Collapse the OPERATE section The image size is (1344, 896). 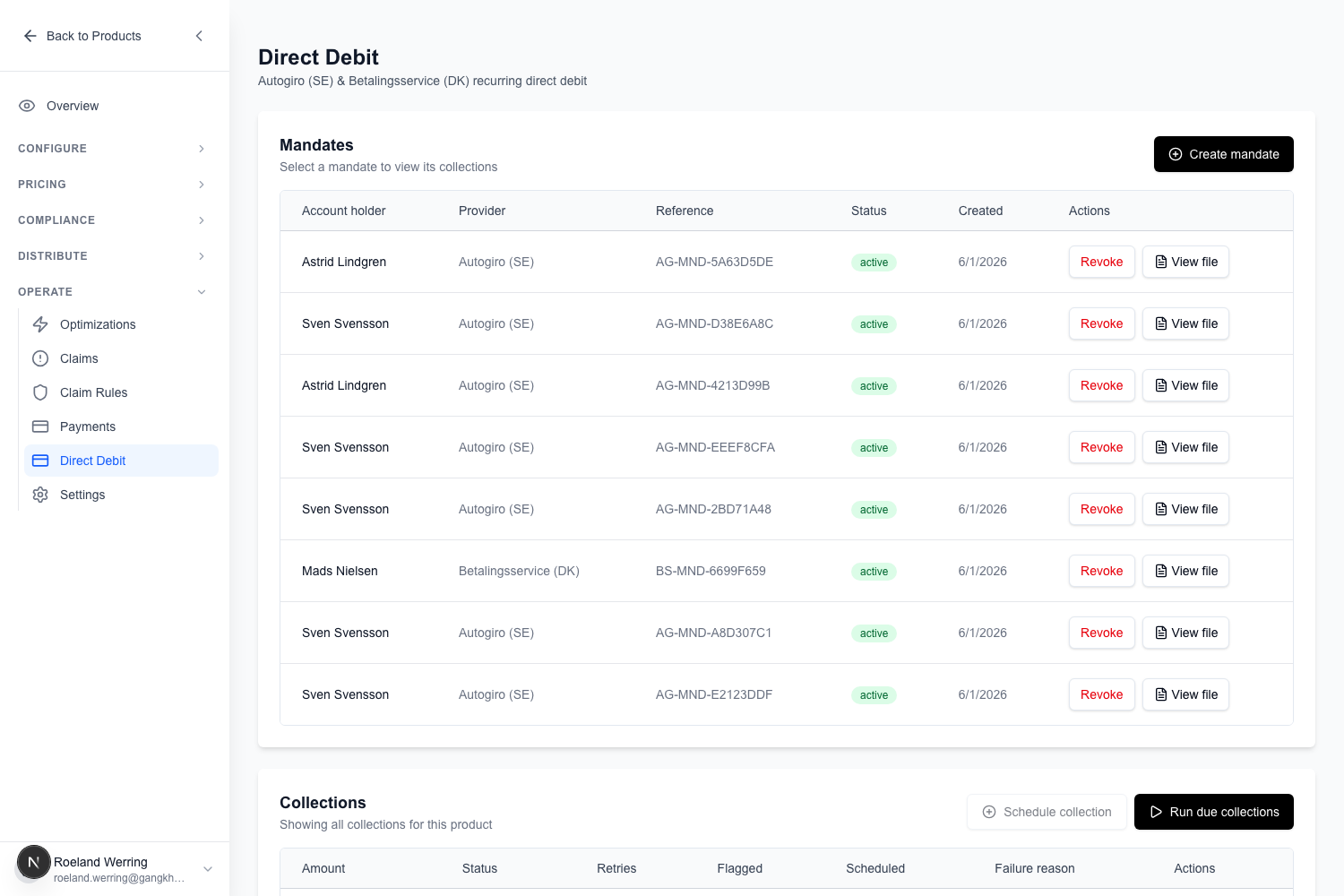click(x=114, y=292)
